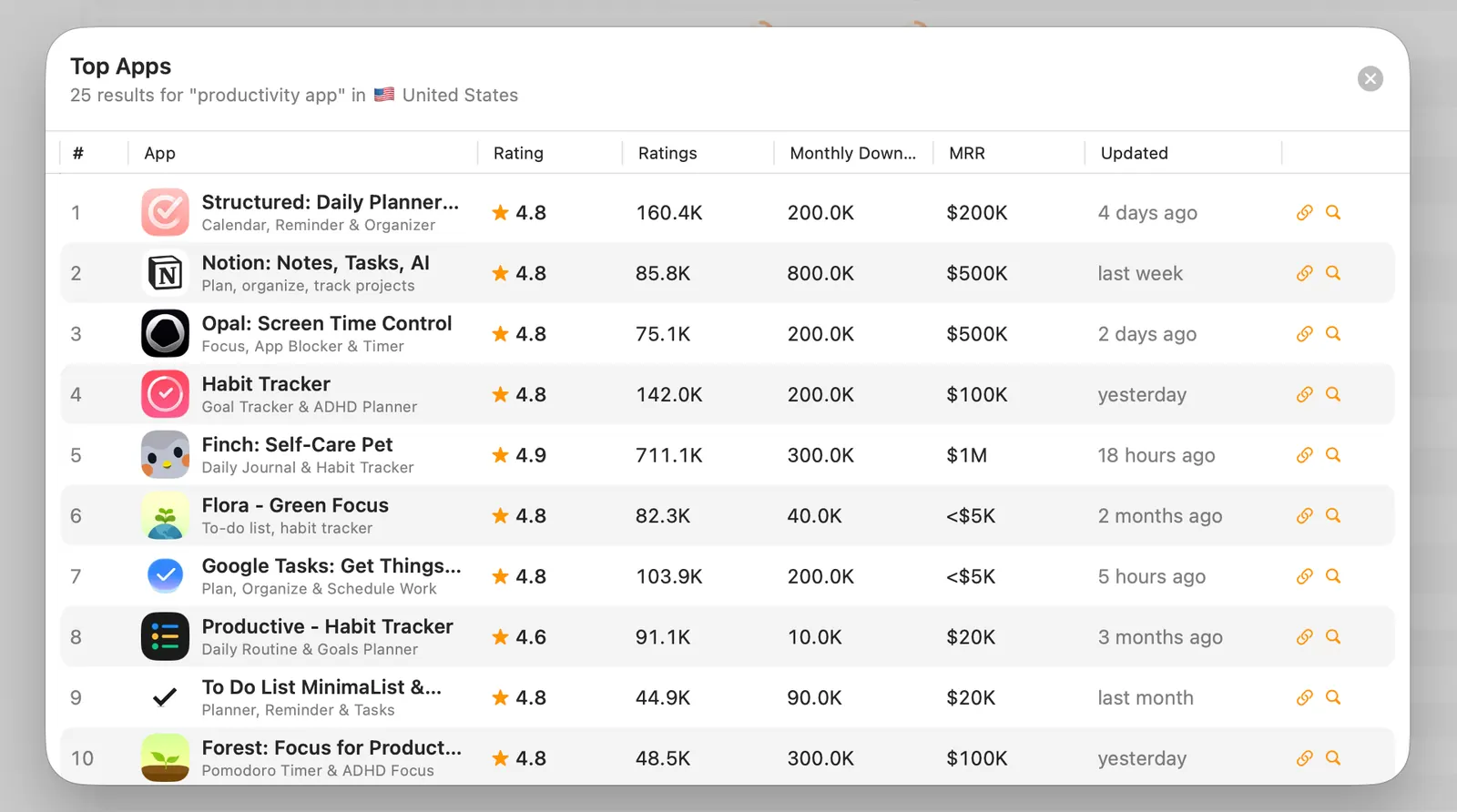
Task: Click the Finch bird app icon
Action: 165,455
